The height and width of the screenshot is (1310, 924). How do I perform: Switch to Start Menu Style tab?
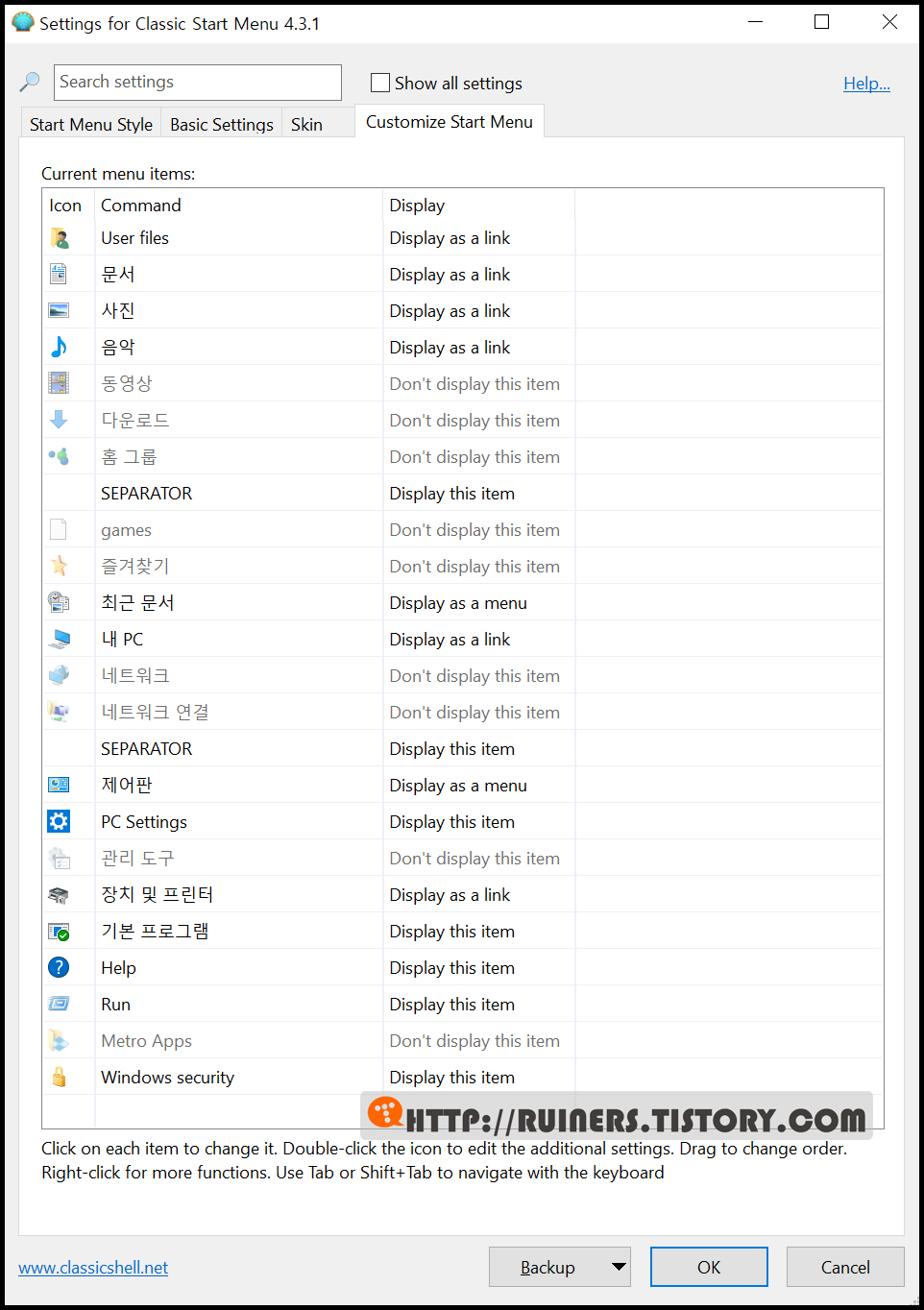coord(91,124)
